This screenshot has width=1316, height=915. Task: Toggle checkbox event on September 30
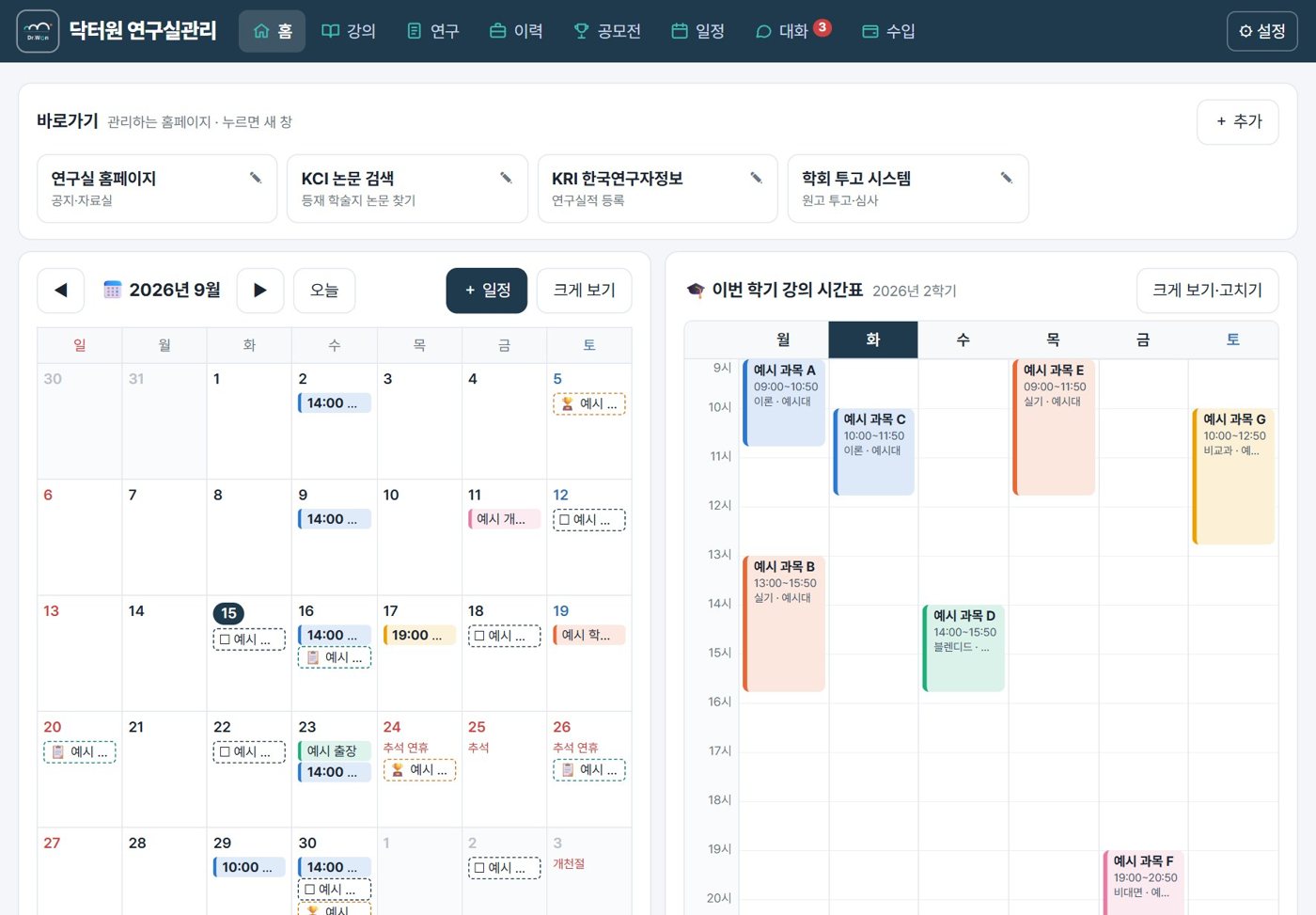pos(335,889)
